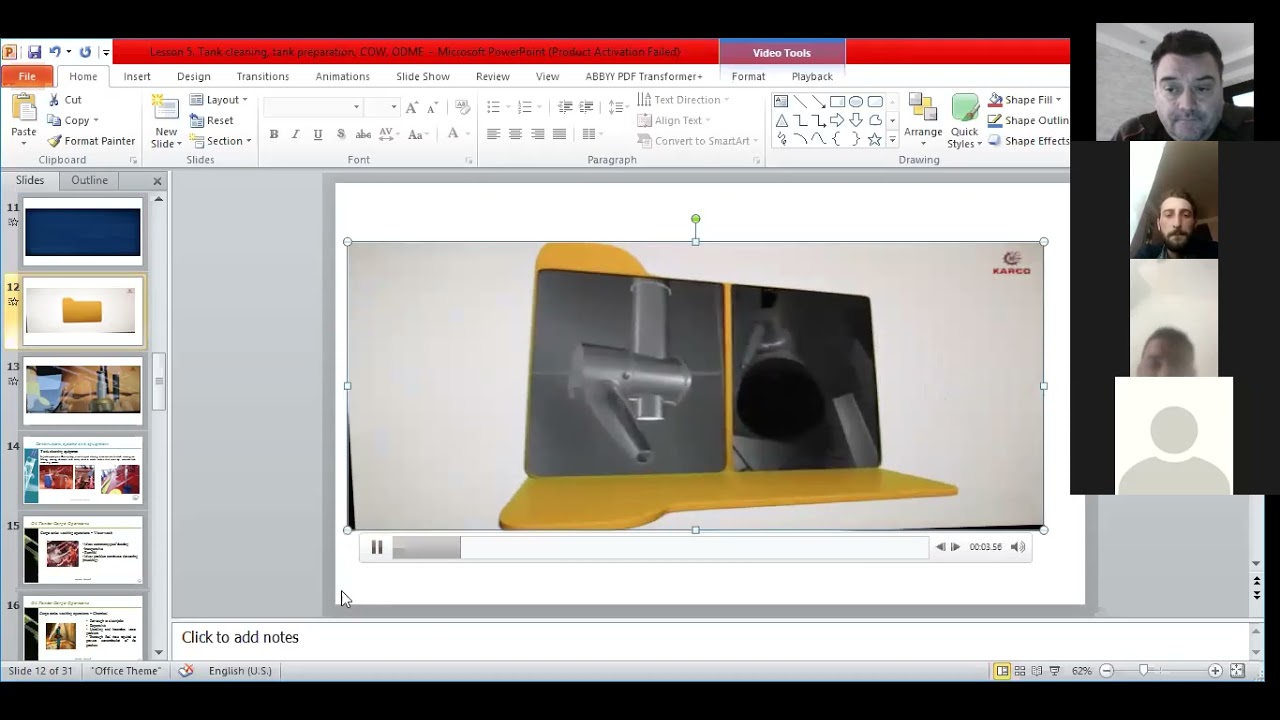Toggle Bold formatting
This screenshot has height=720, width=1280.
pos(273,134)
